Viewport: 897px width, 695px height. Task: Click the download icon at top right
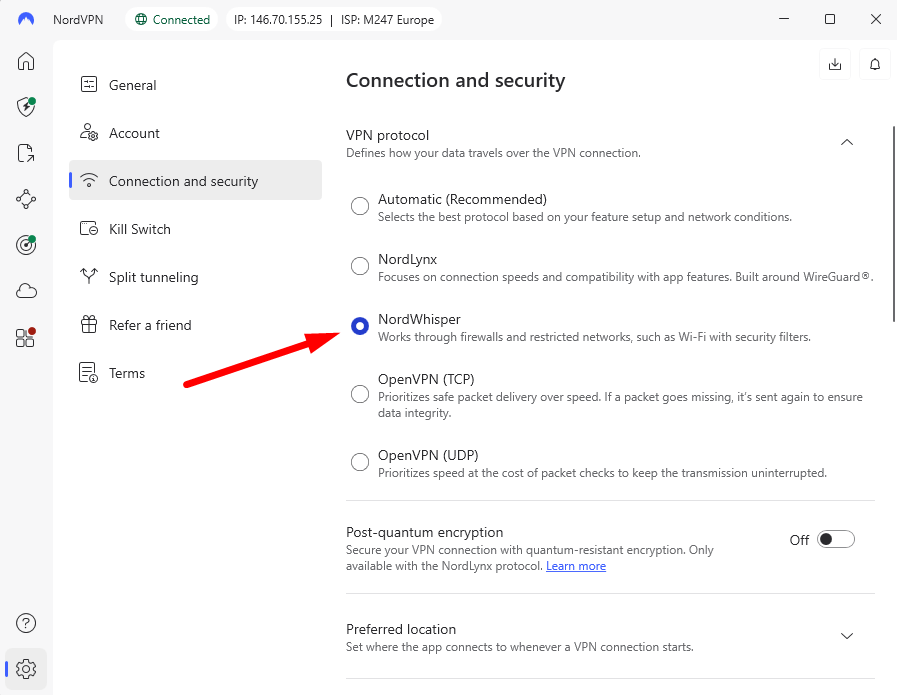coord(835,63)
